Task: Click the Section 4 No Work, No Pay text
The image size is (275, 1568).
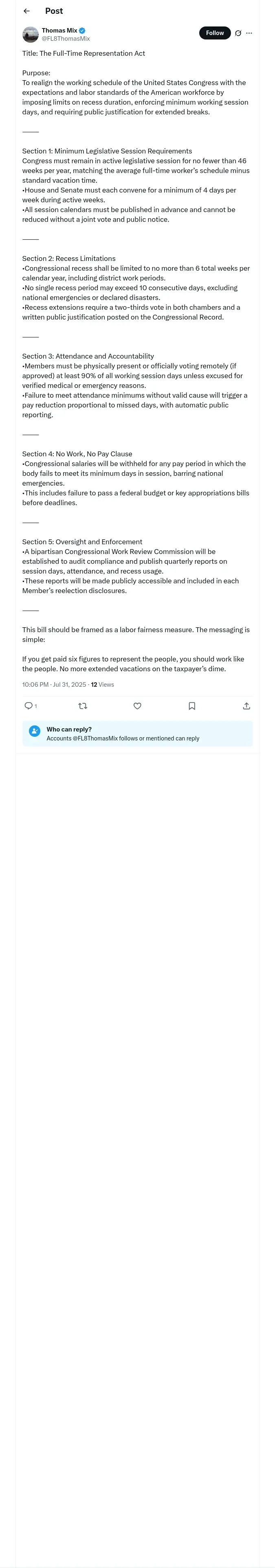Action: pyautogui.click(x=77, y=453)
